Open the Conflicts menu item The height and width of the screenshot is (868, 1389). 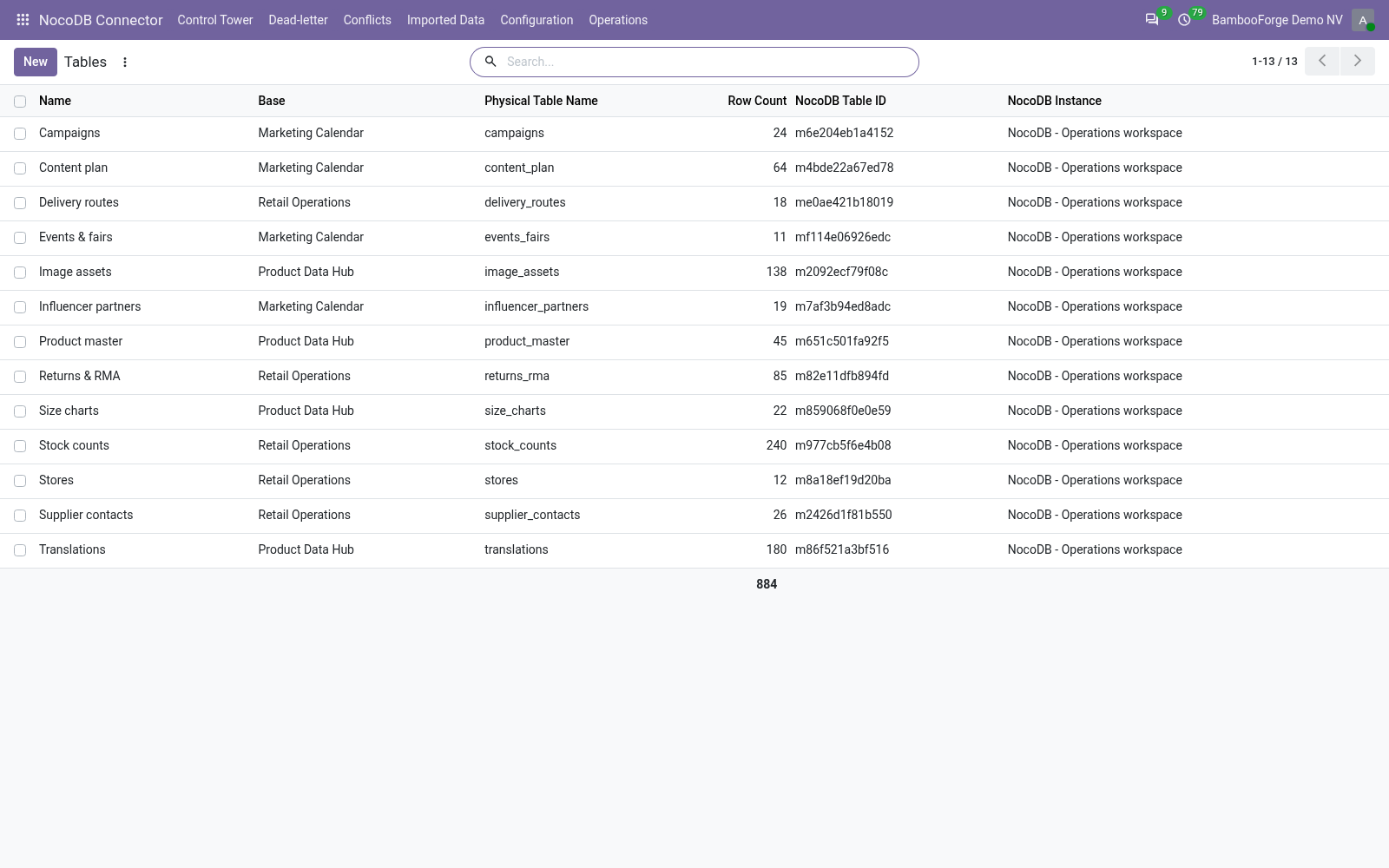click(x=367, y=20)
